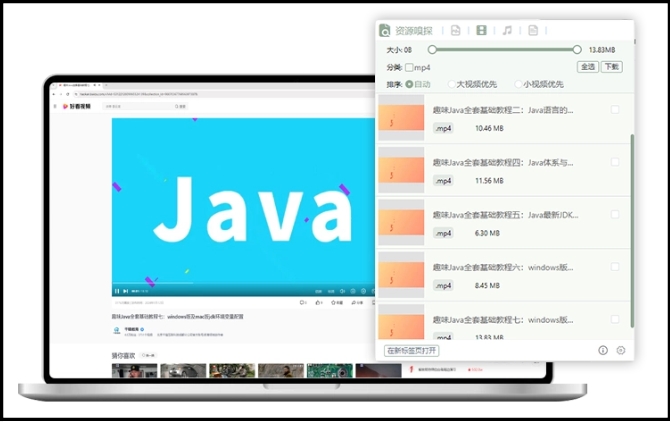
Task: Click the maximum size slider handle at 13.83MB
Action: coord(577,50)
